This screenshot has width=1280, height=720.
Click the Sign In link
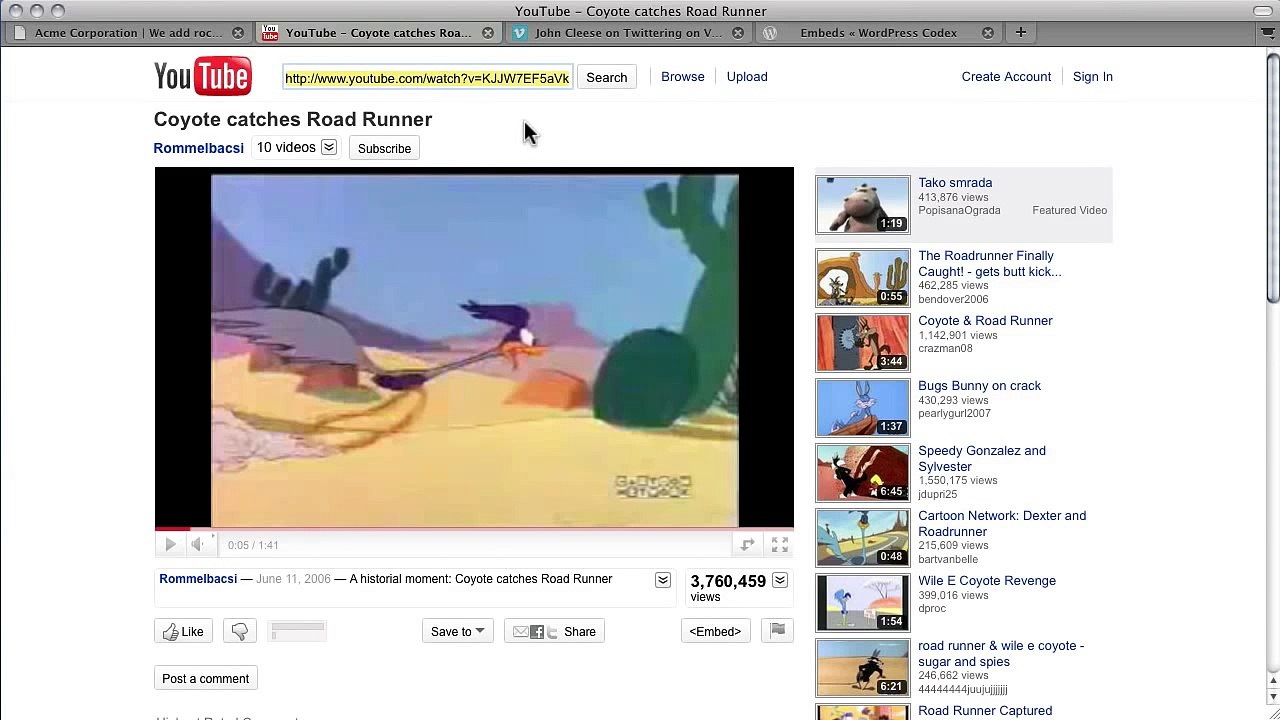(1093, 77)
